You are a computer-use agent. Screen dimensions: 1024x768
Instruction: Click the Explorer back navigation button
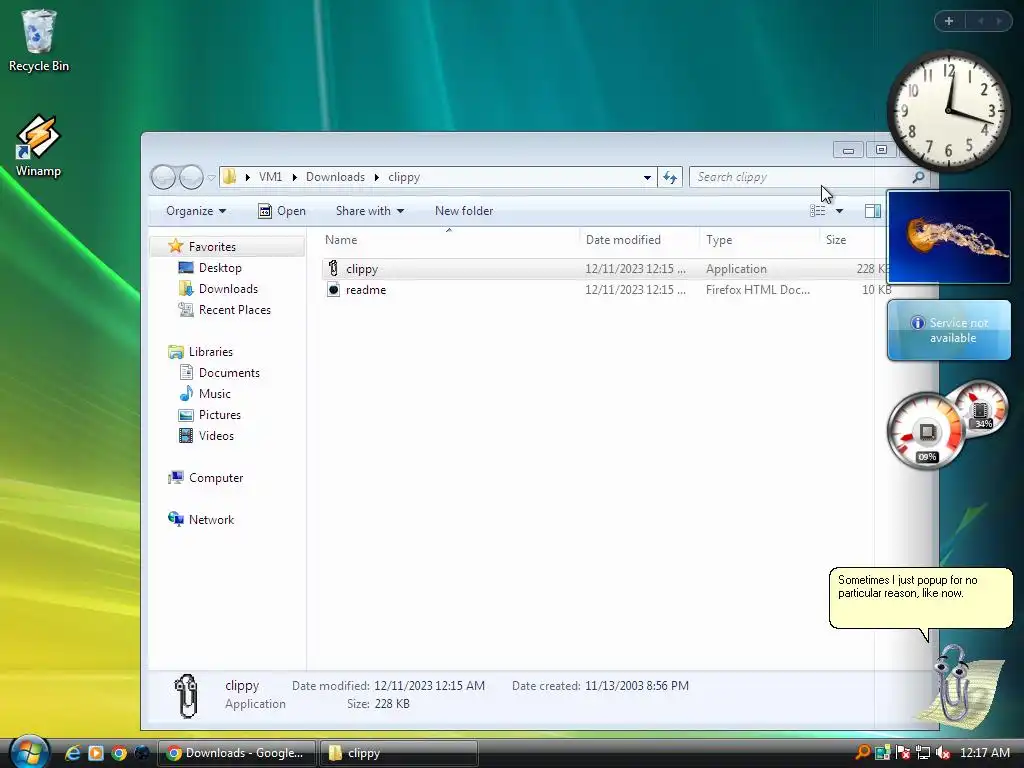click(163, 177)
